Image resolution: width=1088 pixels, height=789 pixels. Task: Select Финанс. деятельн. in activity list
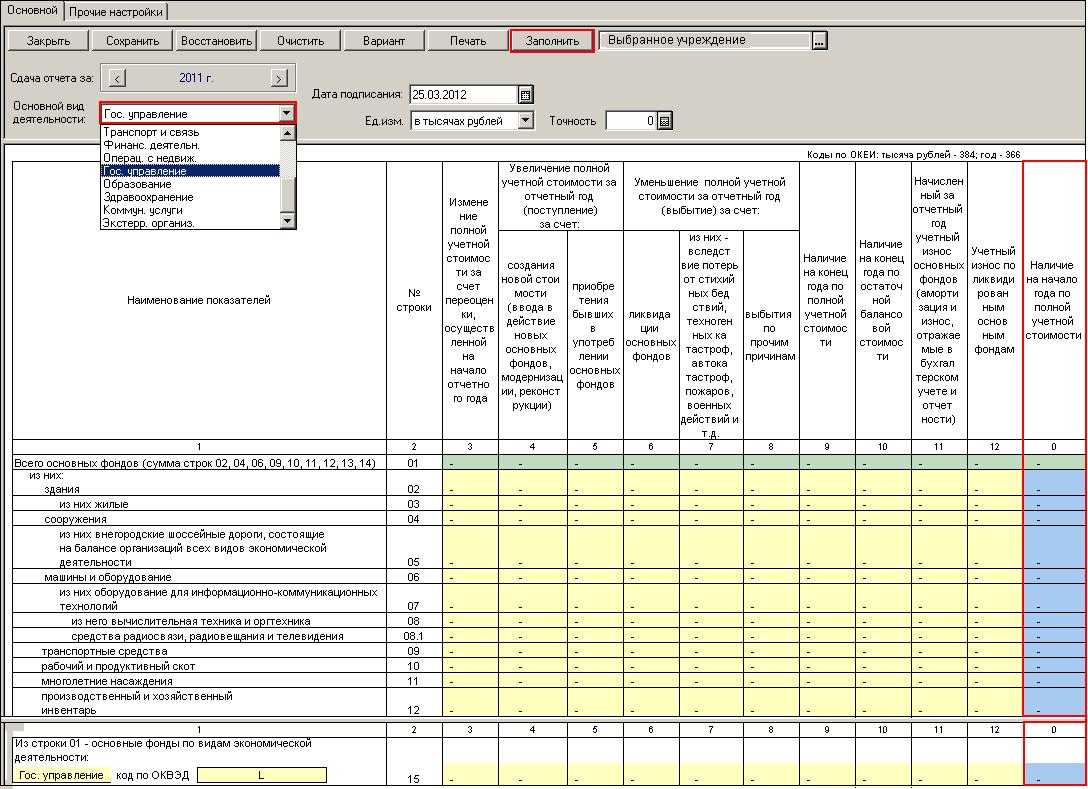point(191,145)
